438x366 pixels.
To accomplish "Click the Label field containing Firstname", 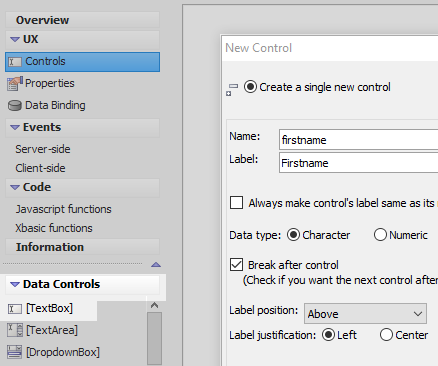I will tap(358, 163).
